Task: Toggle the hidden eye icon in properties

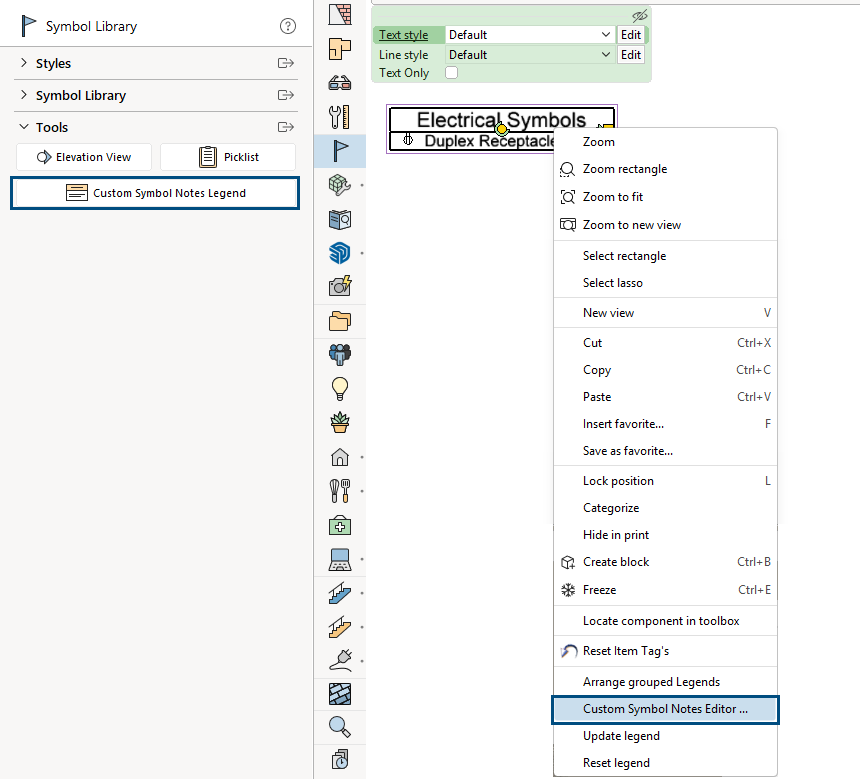Action: [x=640, y=15]
